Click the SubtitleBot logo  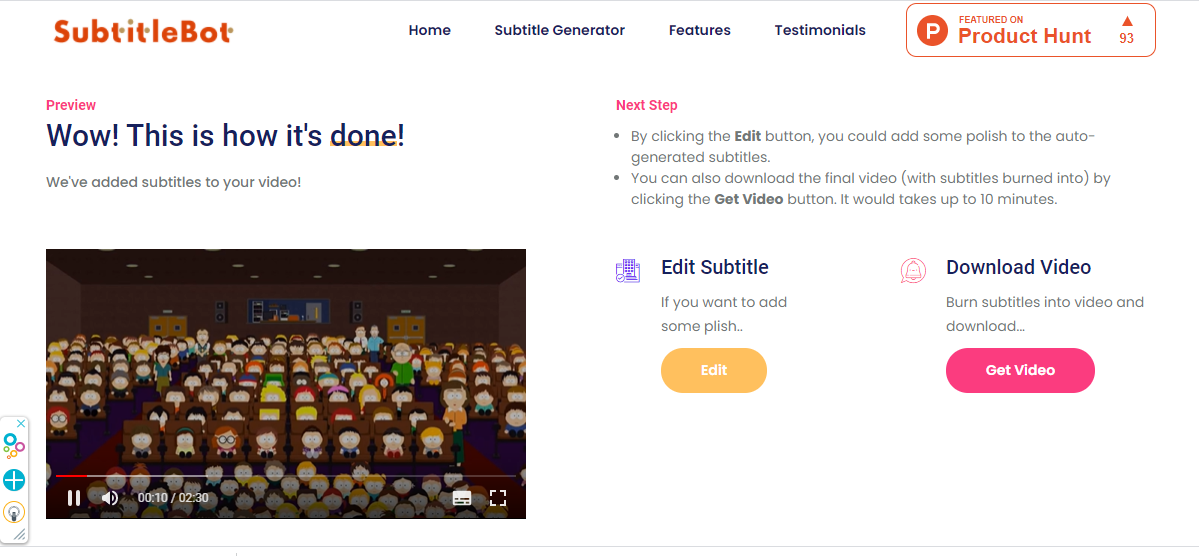(x=143, y=31)
